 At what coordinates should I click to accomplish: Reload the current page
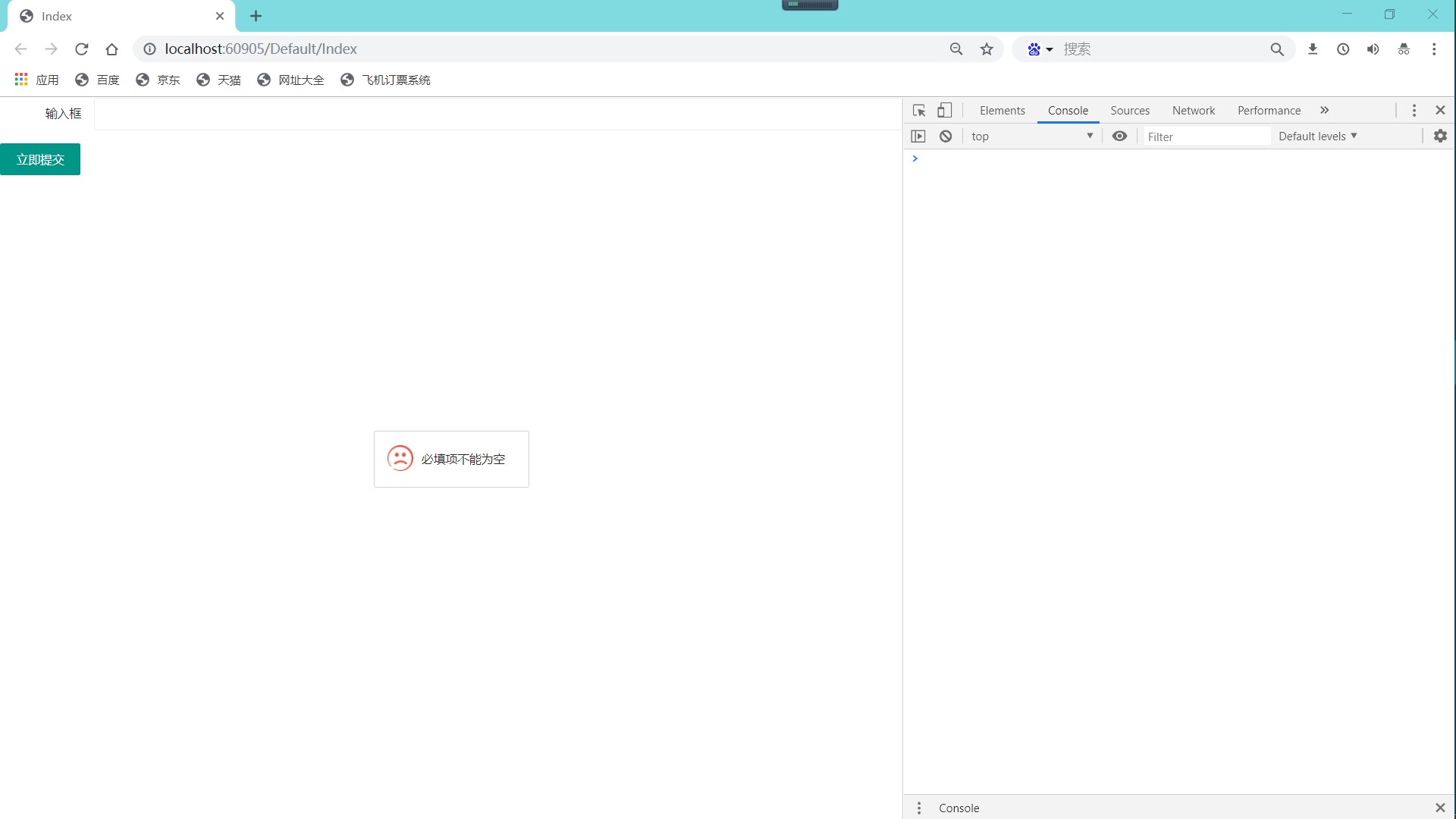pos(81,49)
